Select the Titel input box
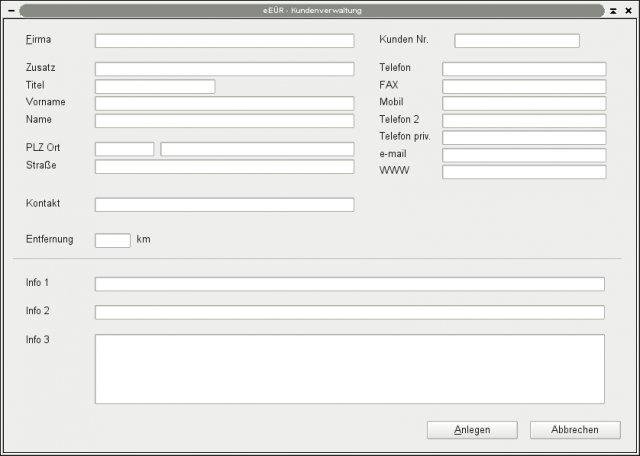The height and width of the screenshot is (456, 640). pos(155,87)
